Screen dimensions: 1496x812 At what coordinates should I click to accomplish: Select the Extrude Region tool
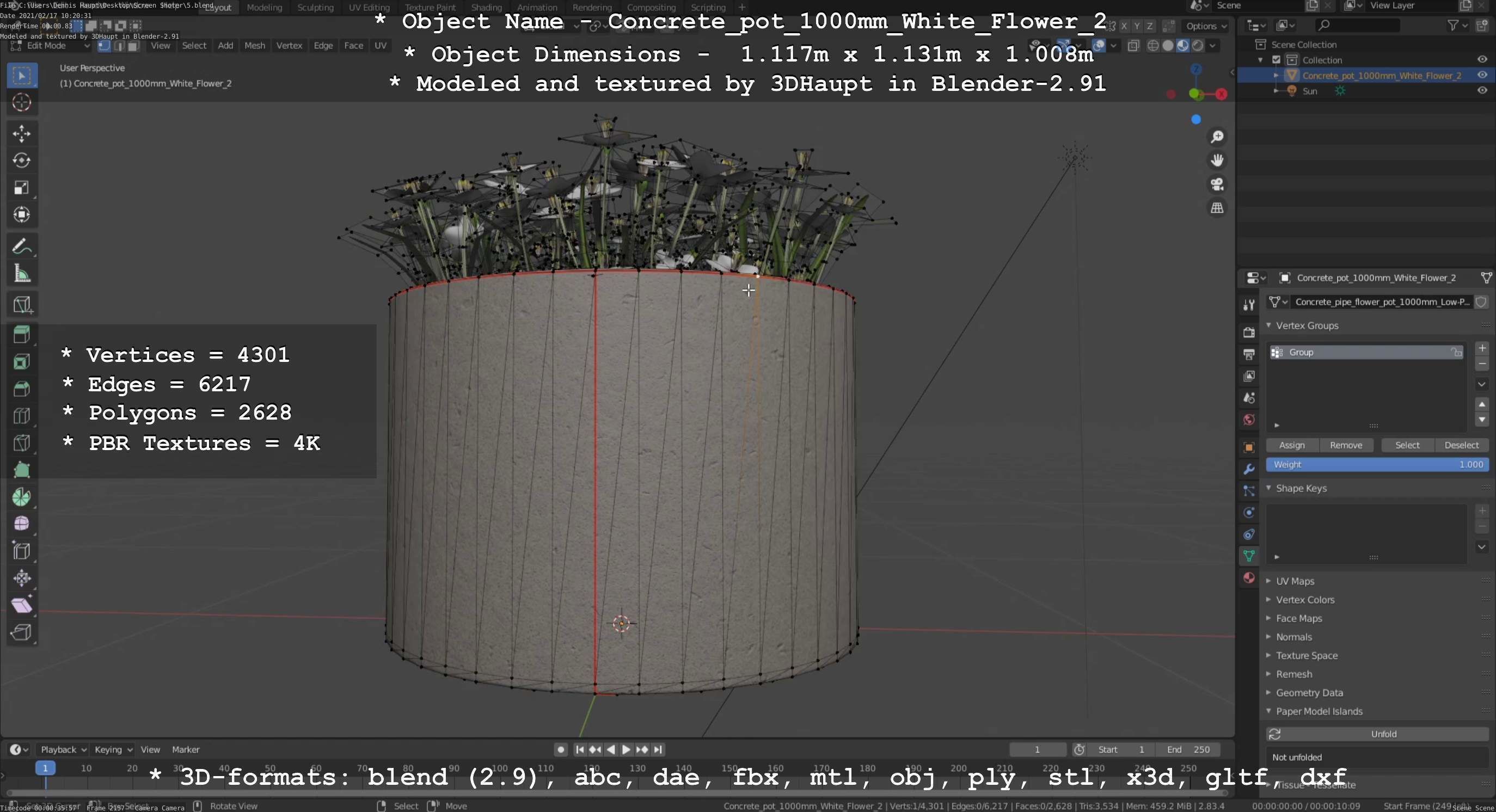[22, 334]
